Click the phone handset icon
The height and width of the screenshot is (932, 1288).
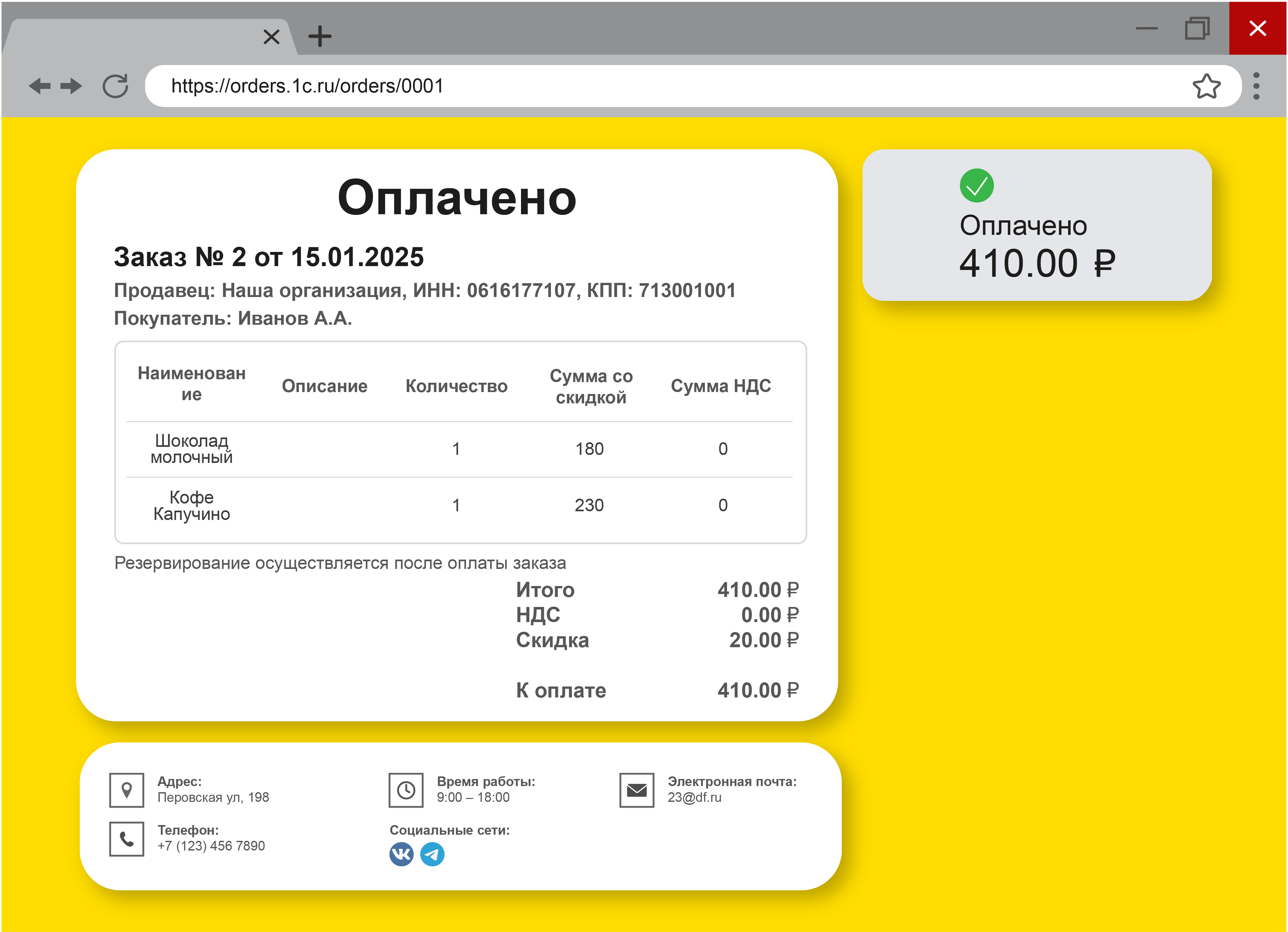pyautogui.click(x=127, y=839)
